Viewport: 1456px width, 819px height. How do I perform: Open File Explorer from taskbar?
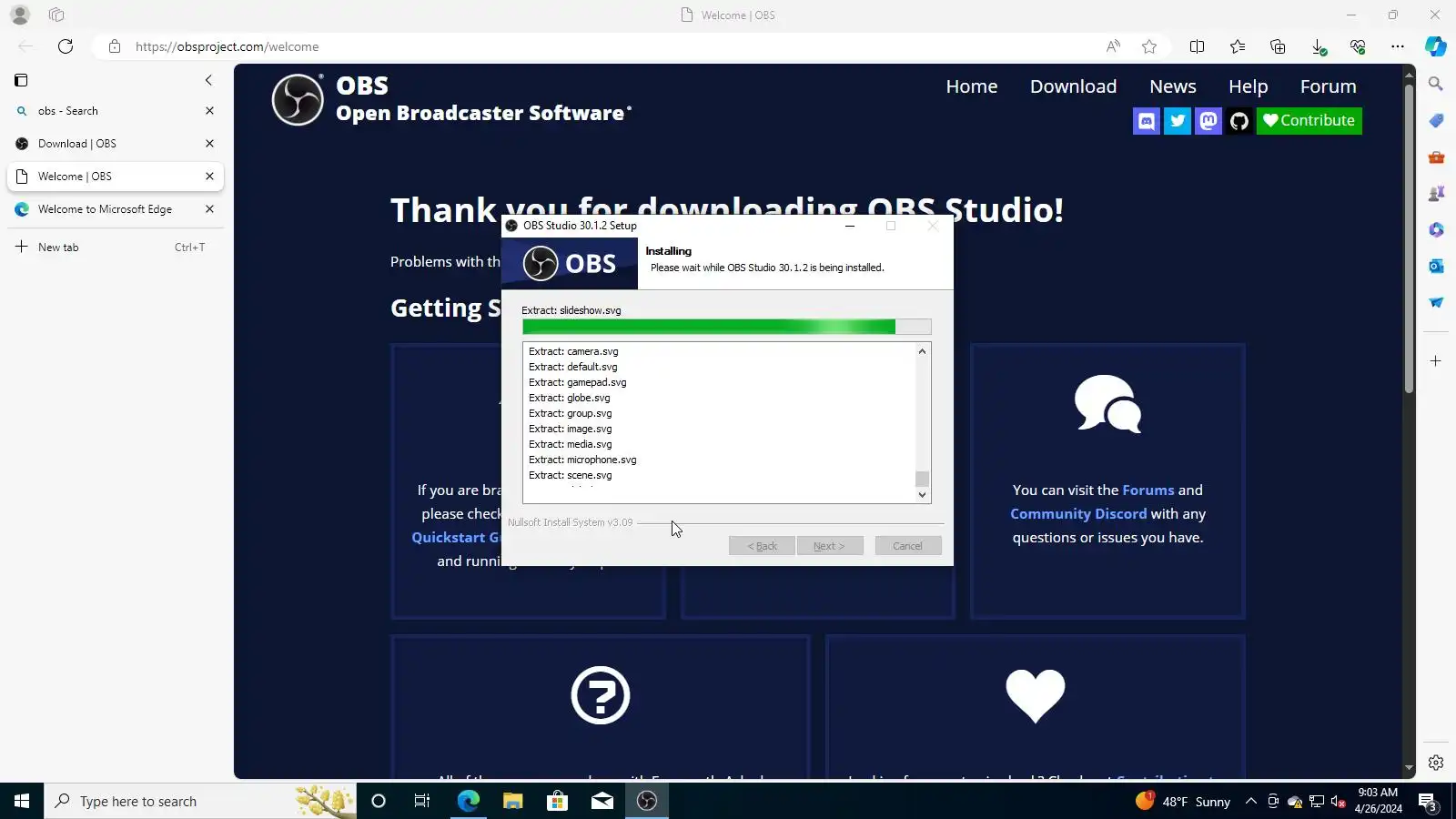coord(513,801)
